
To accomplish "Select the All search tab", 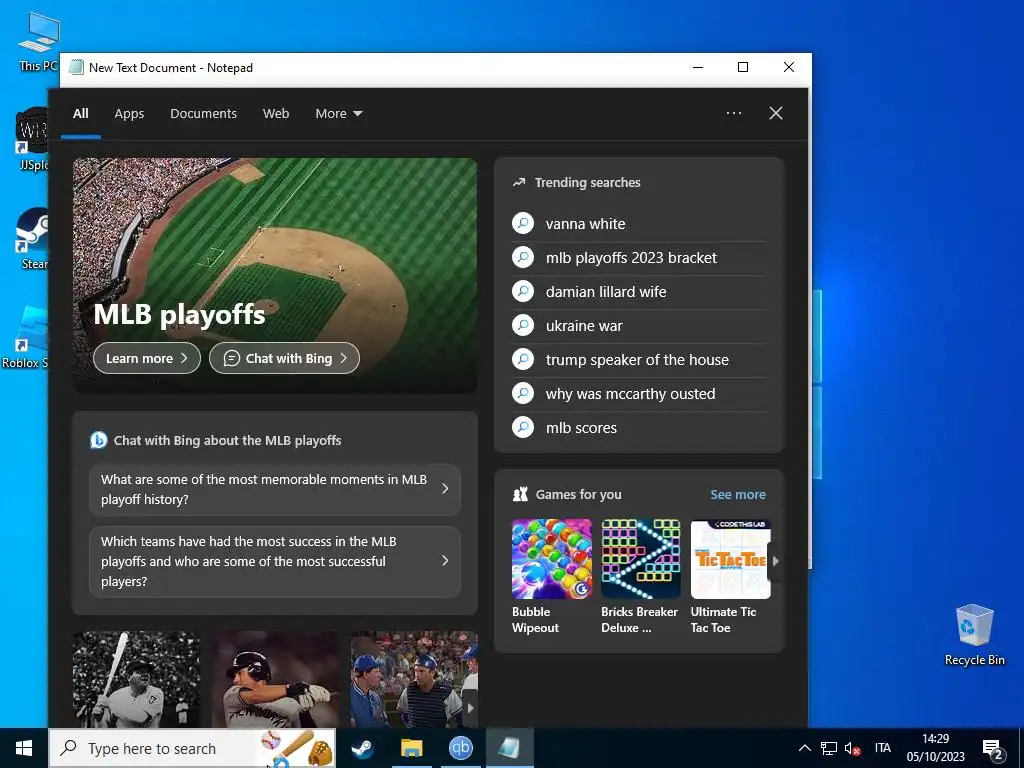I will [x=81, y=114].
